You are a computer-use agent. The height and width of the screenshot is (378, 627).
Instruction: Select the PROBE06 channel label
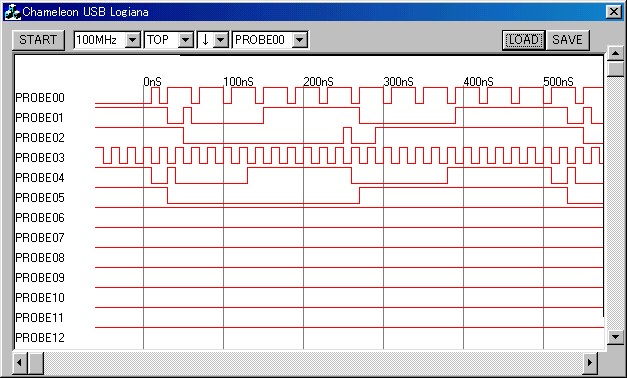point(40,218)
